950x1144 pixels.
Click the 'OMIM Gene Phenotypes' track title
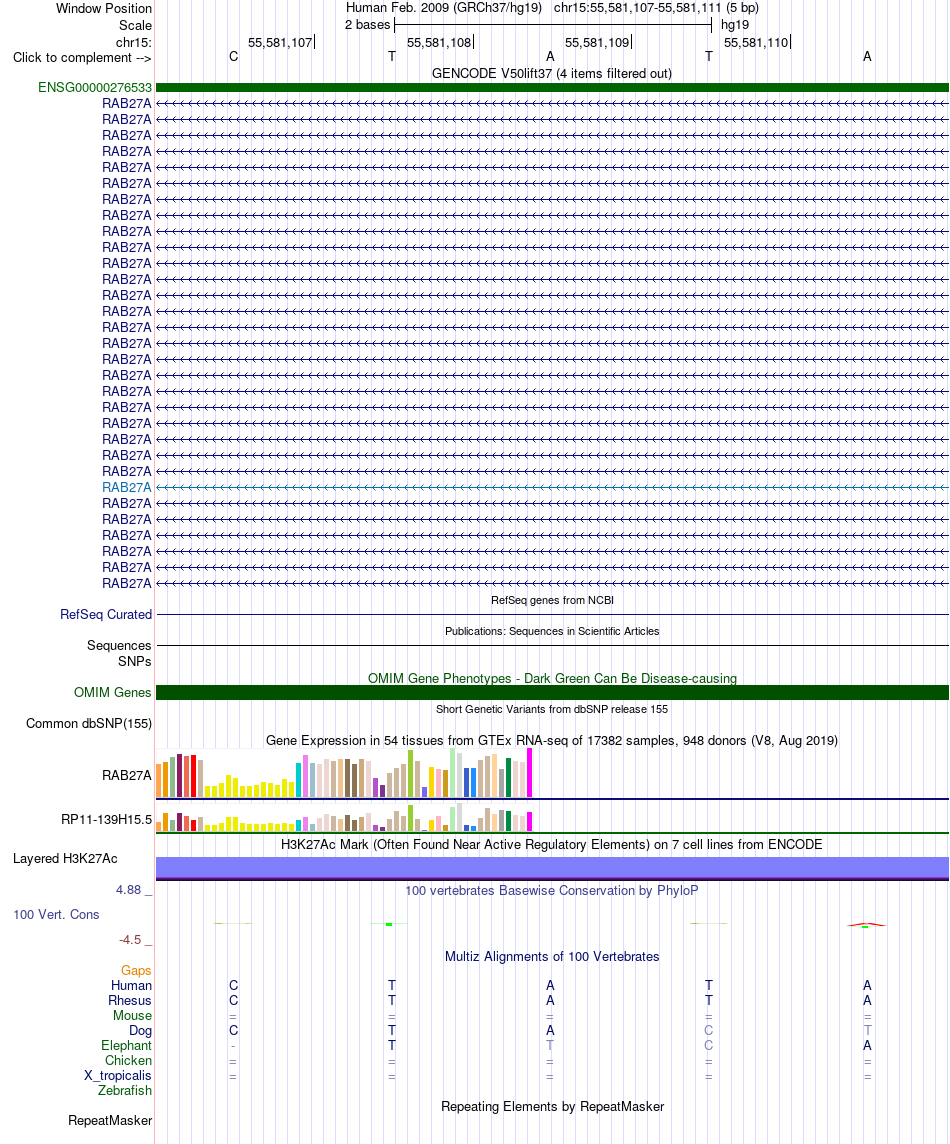552,679
